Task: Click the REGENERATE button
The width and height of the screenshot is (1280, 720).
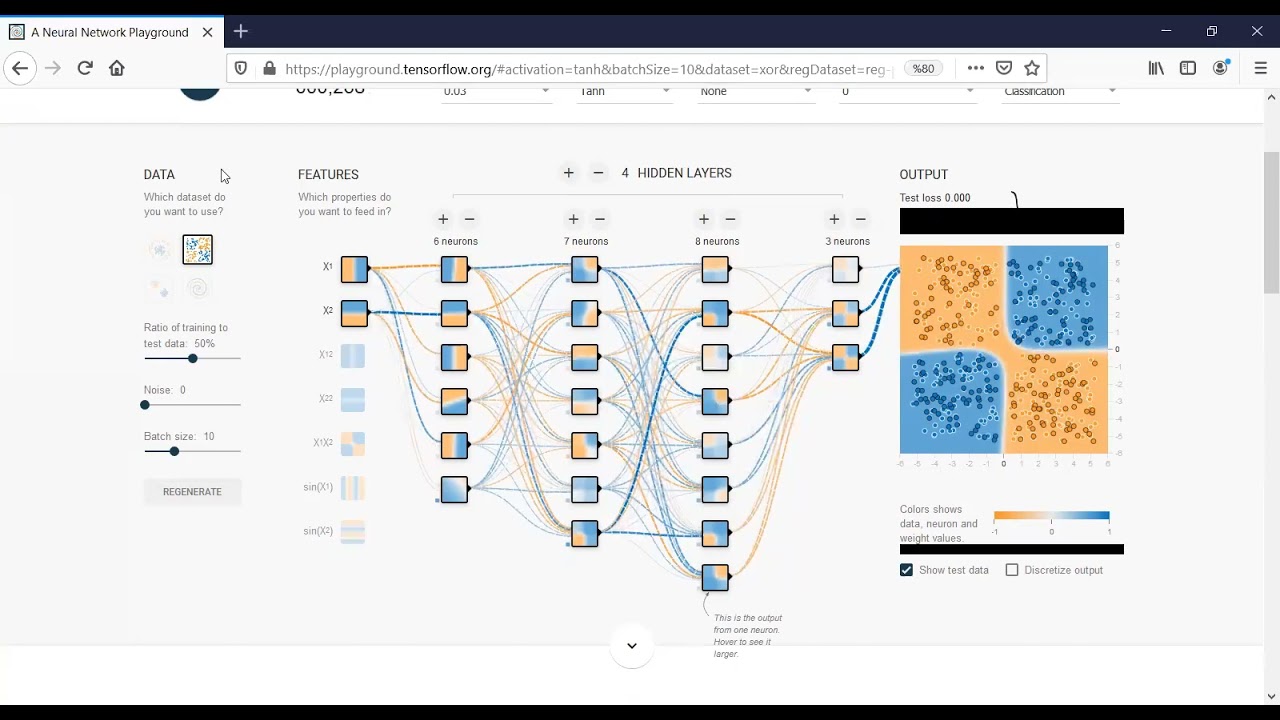Action: pos(192,492)
